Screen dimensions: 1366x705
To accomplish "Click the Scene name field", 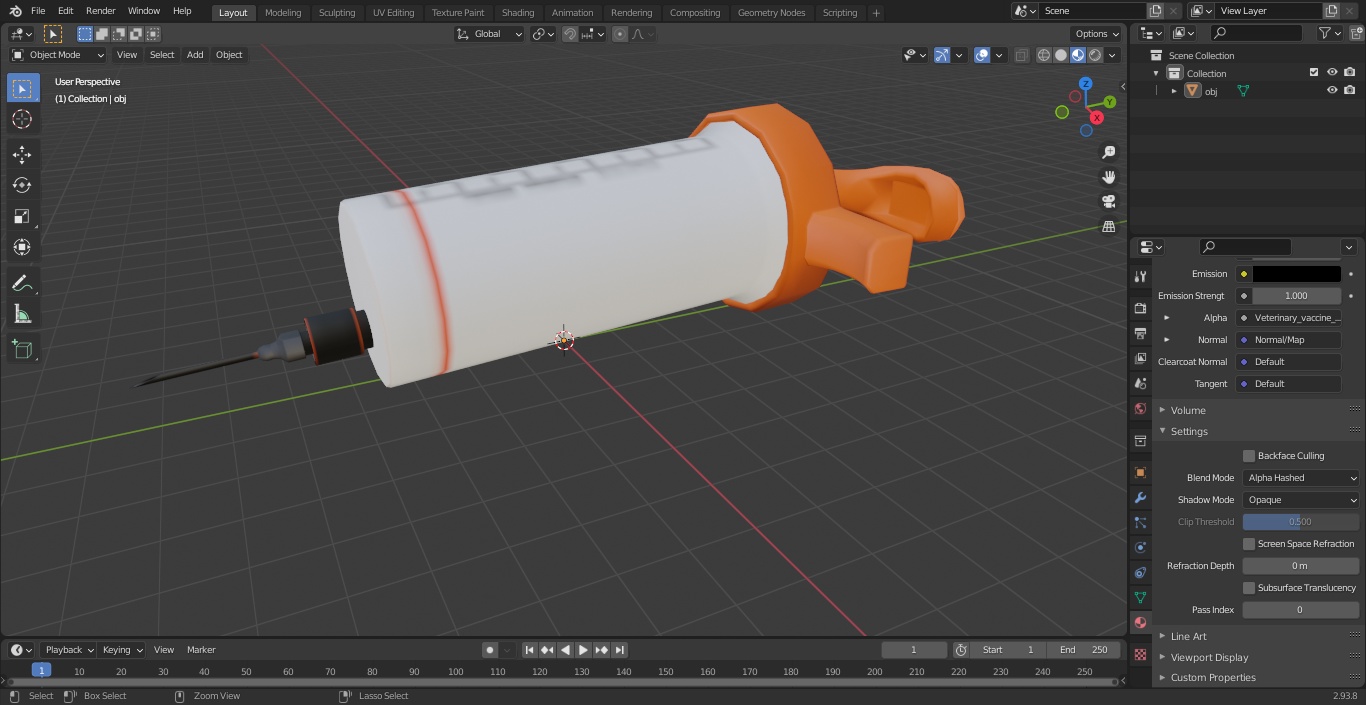I will coord(1093,11).
